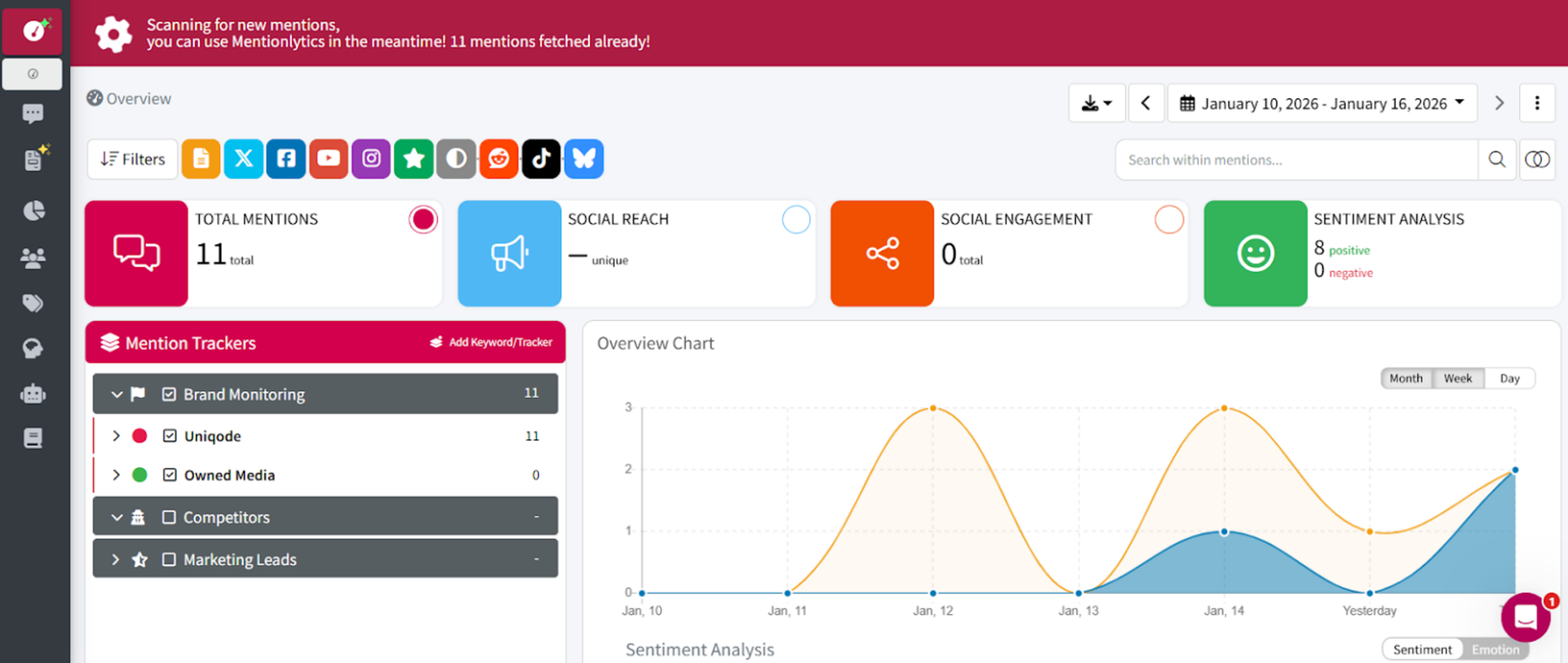Expand the Uniqode tracker row
The width and height of the screenshot is (1568, 663).
coord(116,436)
